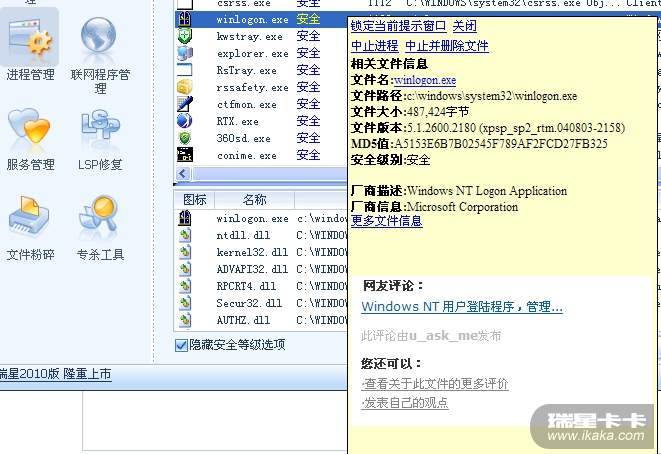This screenshot has height=454, width=661.
Task: Click the RPCRT4.dll module icon
Action: point(185,286)
